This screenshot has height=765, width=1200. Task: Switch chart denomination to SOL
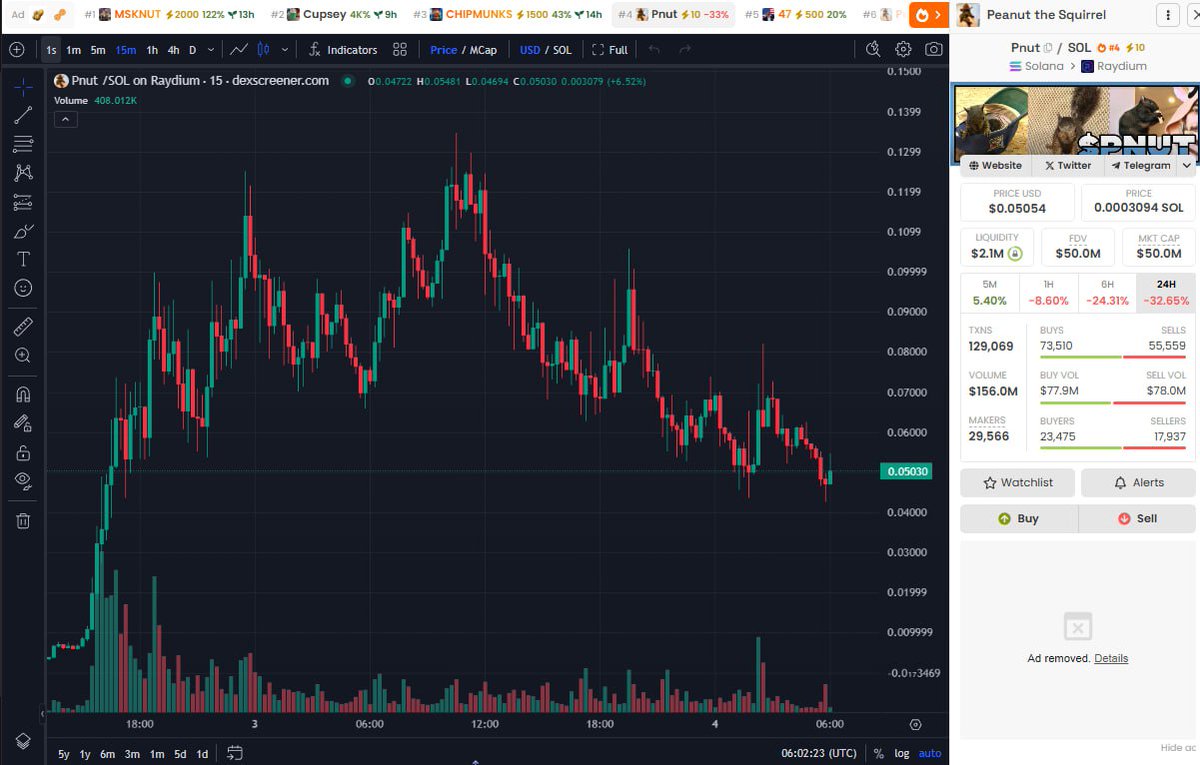tap(562, 50)
